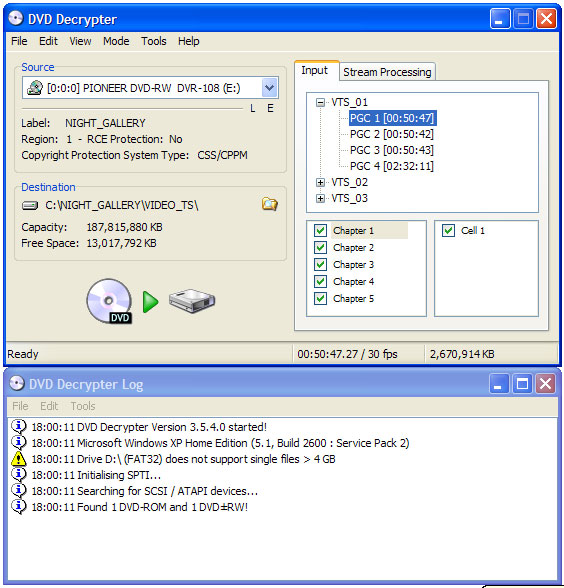
Task: Toggle the Cell 1 checkbox
Action: 448,230
